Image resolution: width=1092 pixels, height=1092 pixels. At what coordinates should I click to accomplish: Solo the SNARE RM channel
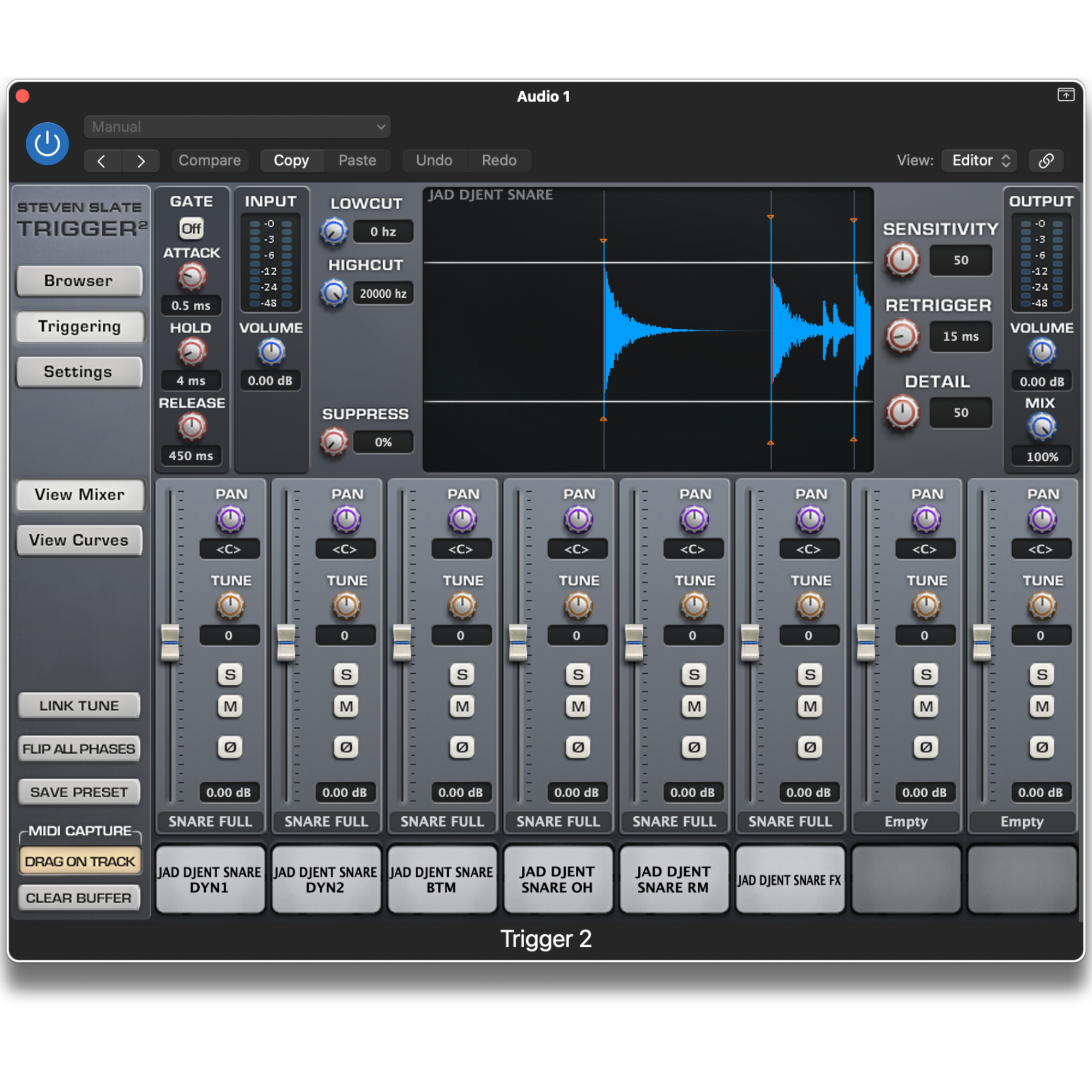click(x=694, y=674)
